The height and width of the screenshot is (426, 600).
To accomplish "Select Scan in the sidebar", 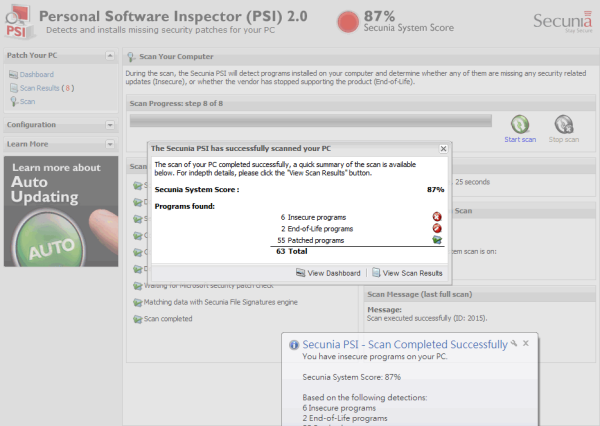I will click(x=28, y=101).
